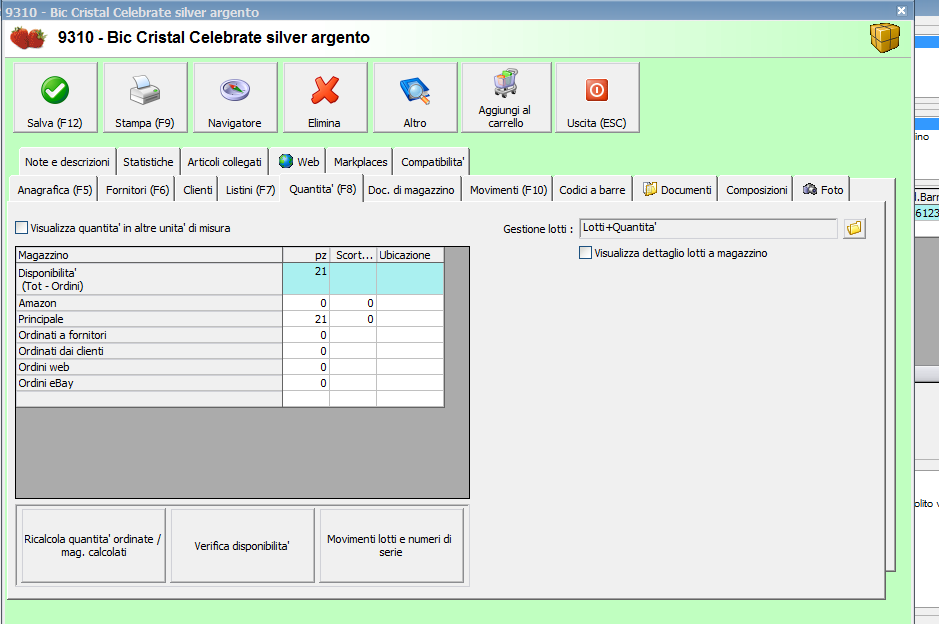Open the Fornitori (F6) tab
The width and height of the screenshot is (939, 624).
point(137,190)
